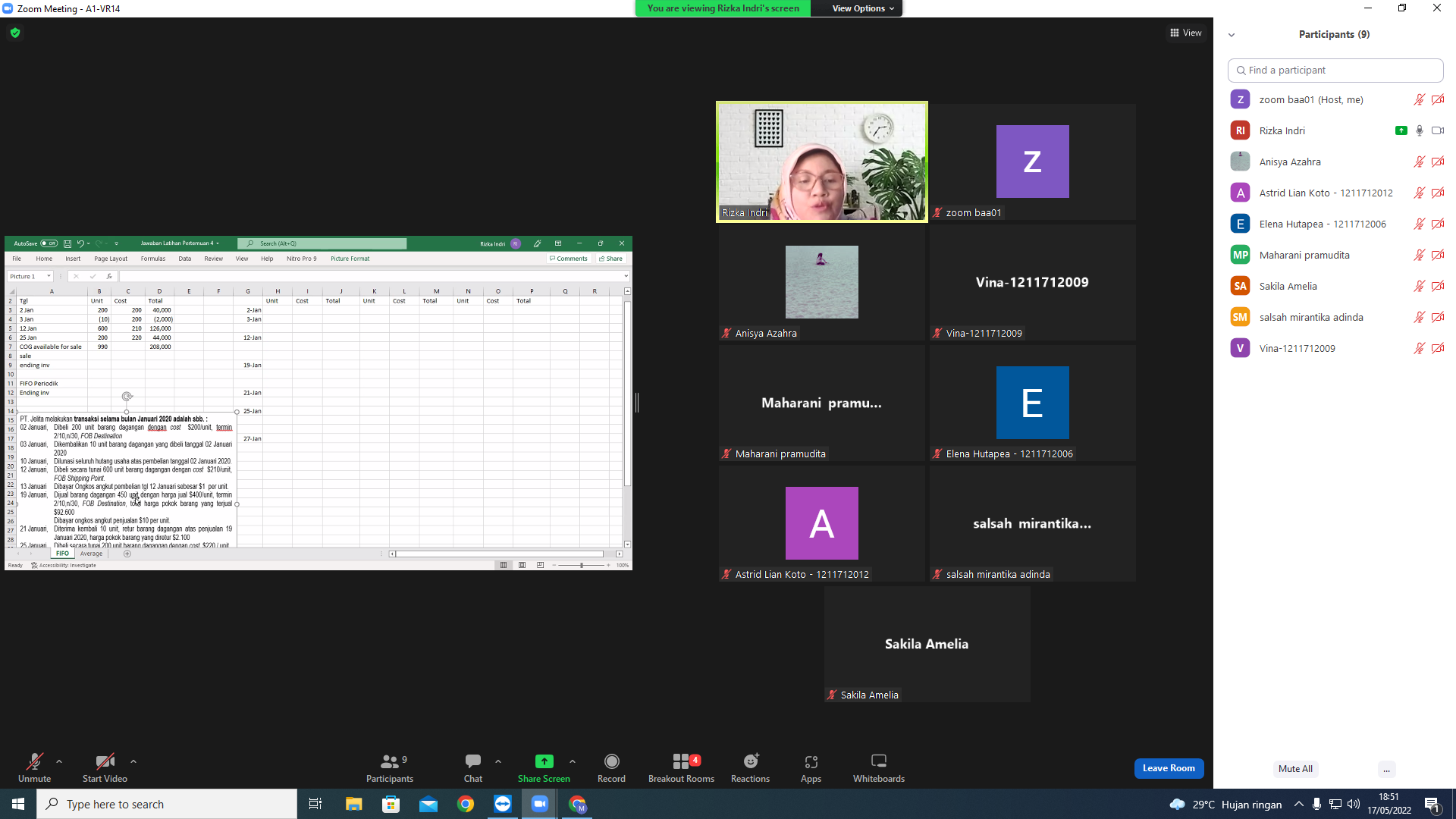Open Microsoft Store from the taskbar
This screenshot has height=819, width=1456.
click(391, 804)
